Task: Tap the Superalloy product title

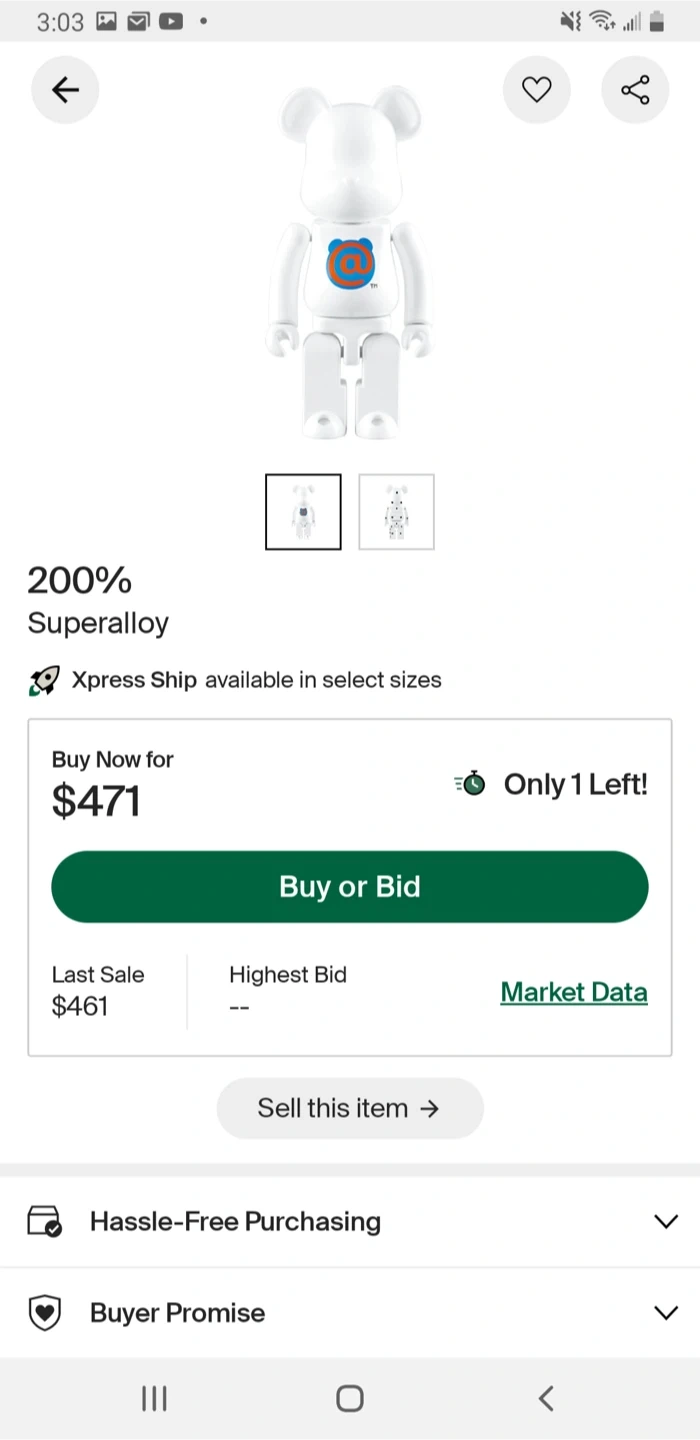Action: [98, 623]
